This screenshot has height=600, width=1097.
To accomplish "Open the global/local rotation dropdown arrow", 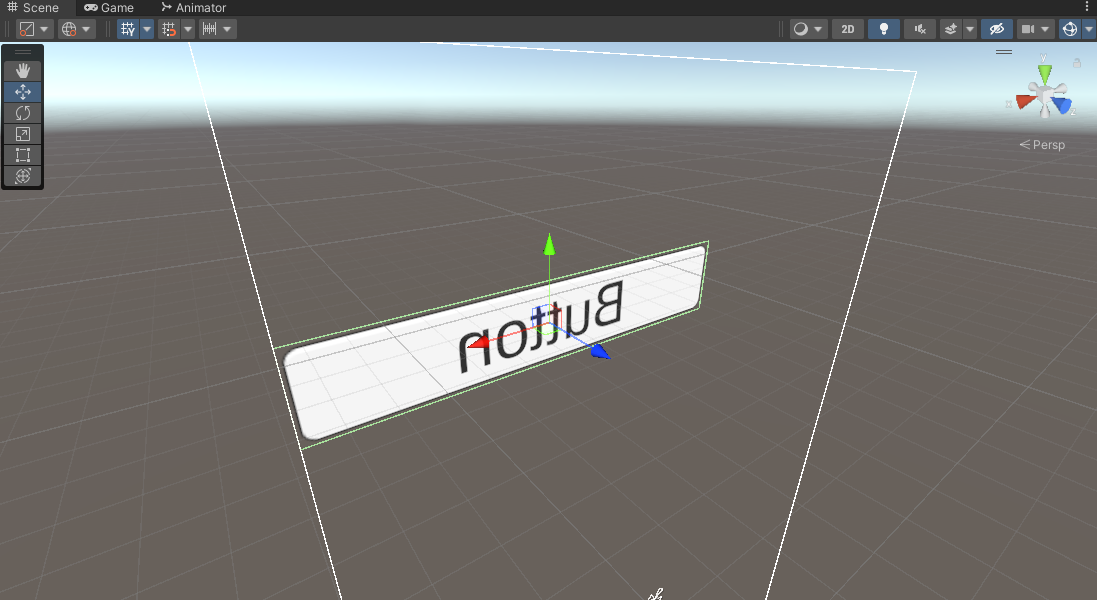I will click(86, 29).
